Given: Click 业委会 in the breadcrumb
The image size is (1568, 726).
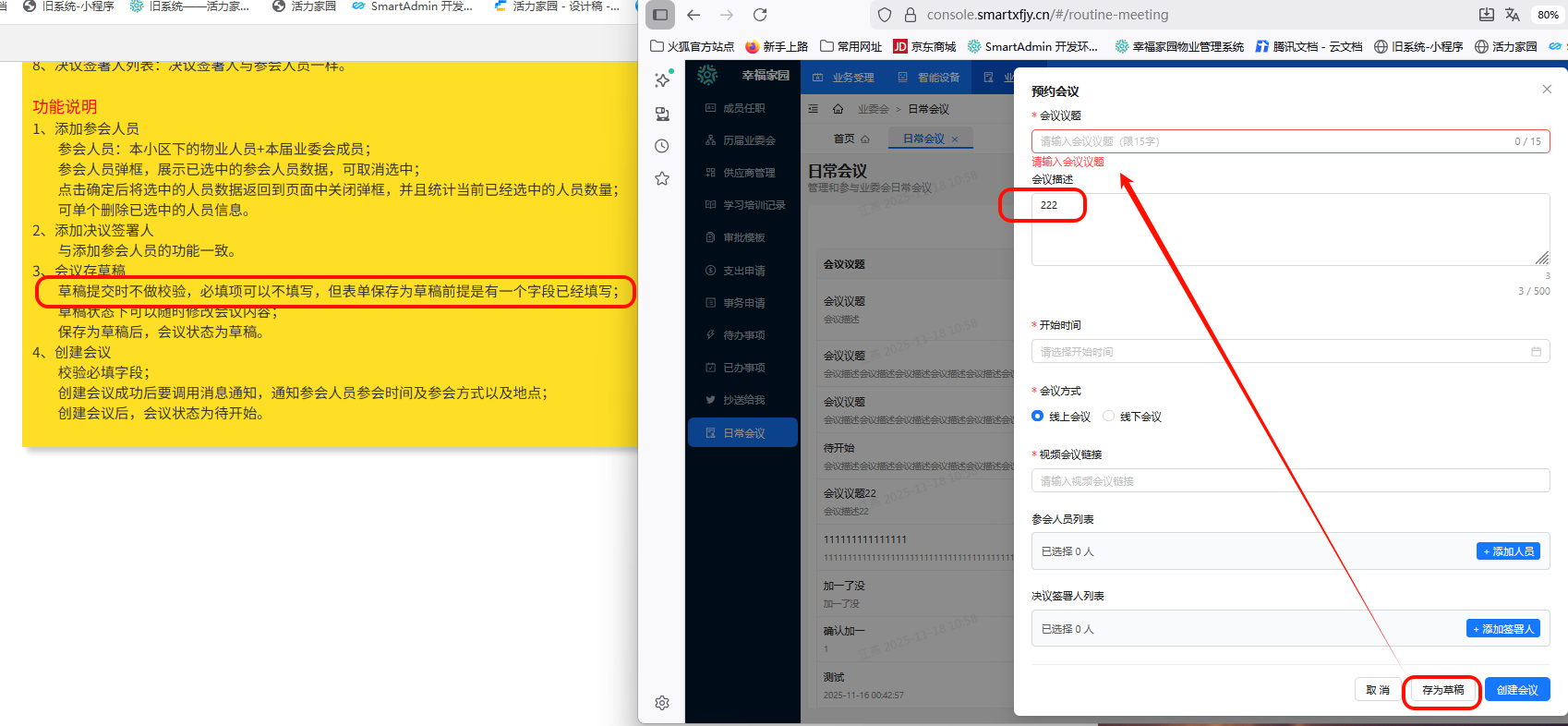Looking at the screenshot, I should [x=873, y=109].
